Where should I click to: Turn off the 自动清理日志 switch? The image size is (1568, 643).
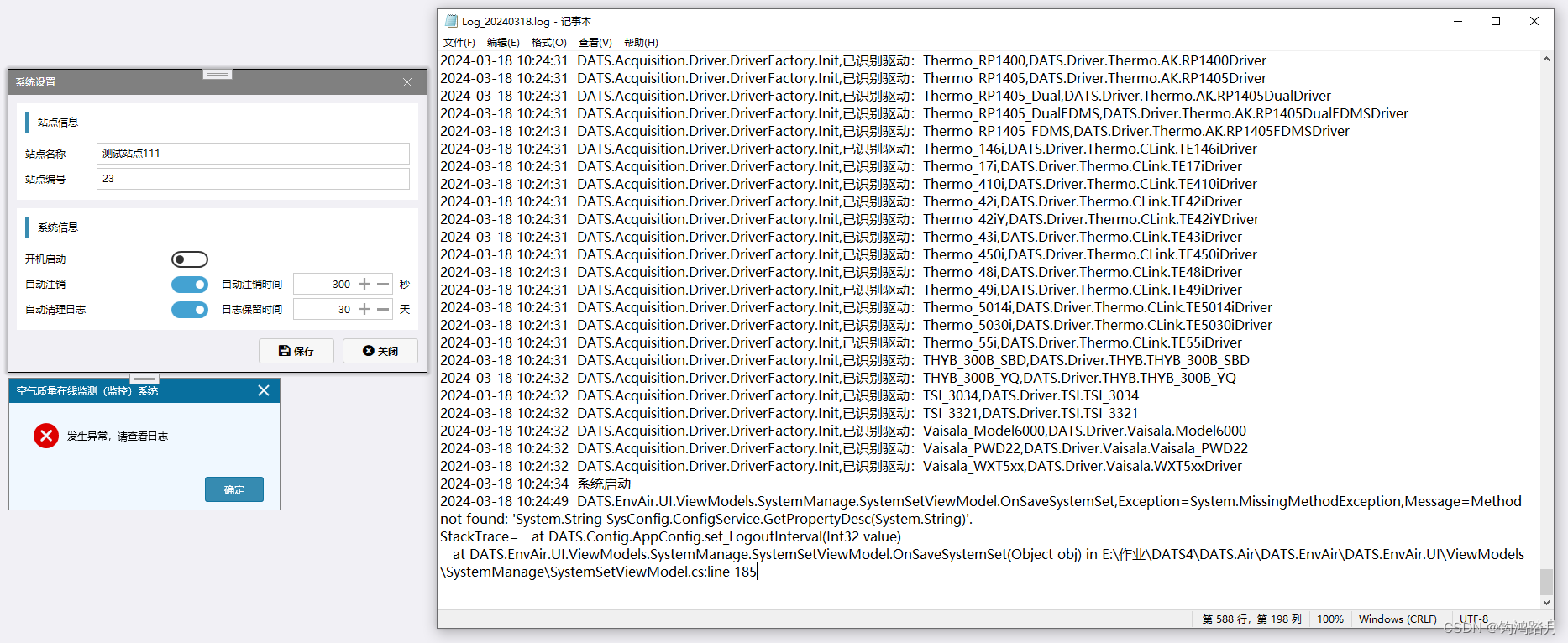(190, 310)
